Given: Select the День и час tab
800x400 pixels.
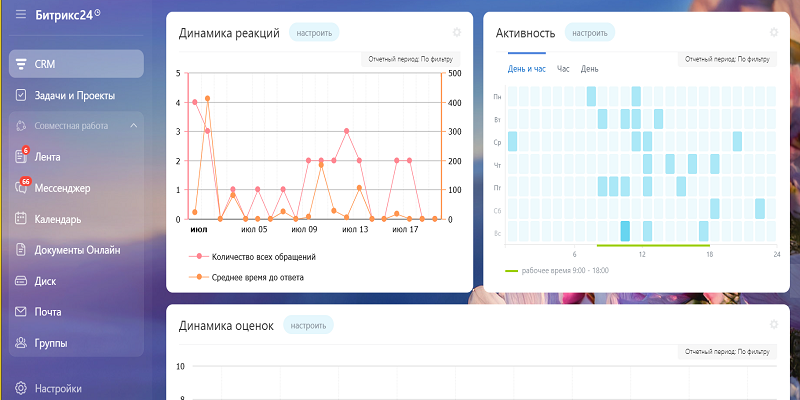Looking at the screenshot, I should [527, 69].
